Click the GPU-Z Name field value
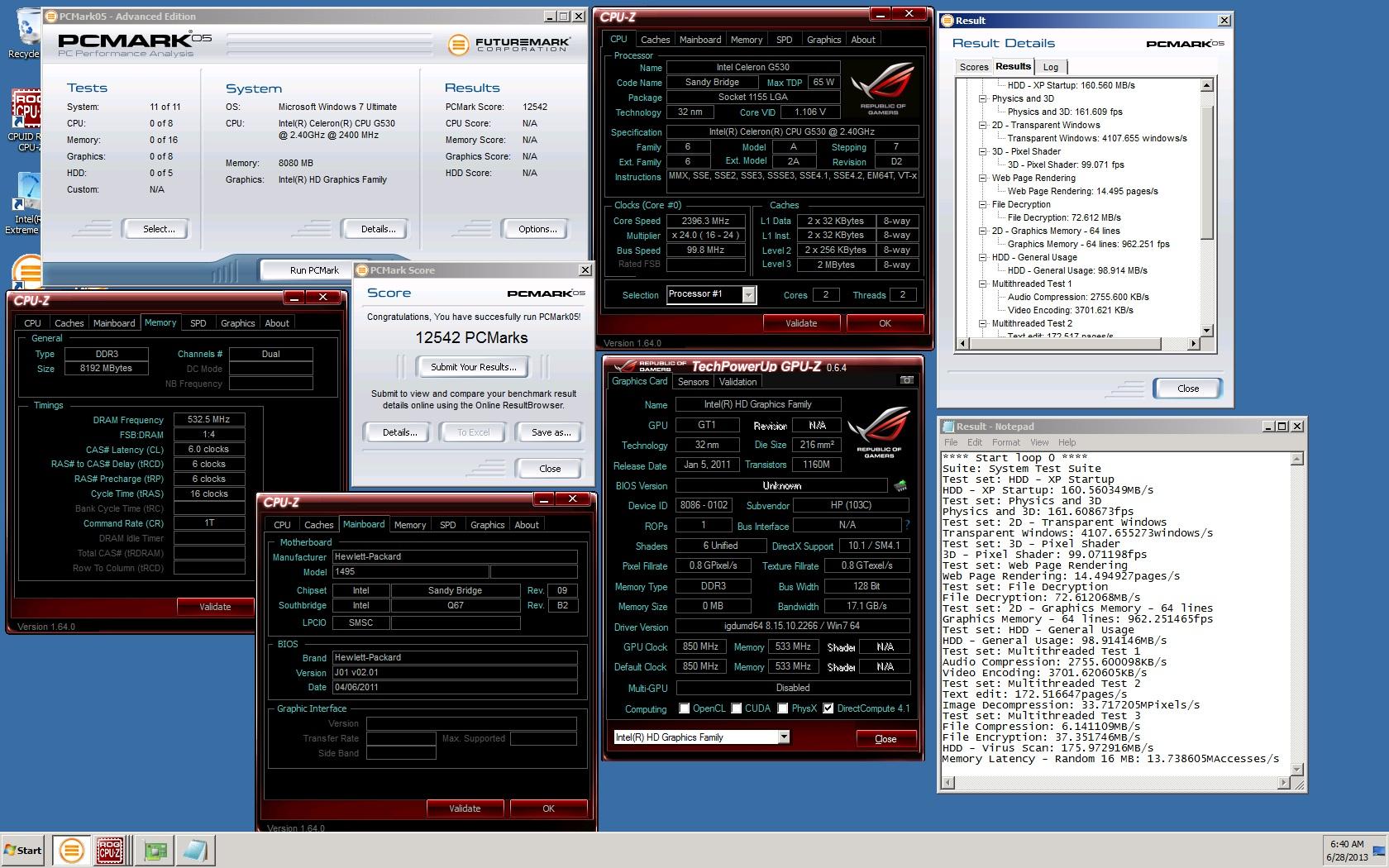Image resolution: width=1389 pixels, height=868 pixels. pyautogui.click(x=758, y=404)
